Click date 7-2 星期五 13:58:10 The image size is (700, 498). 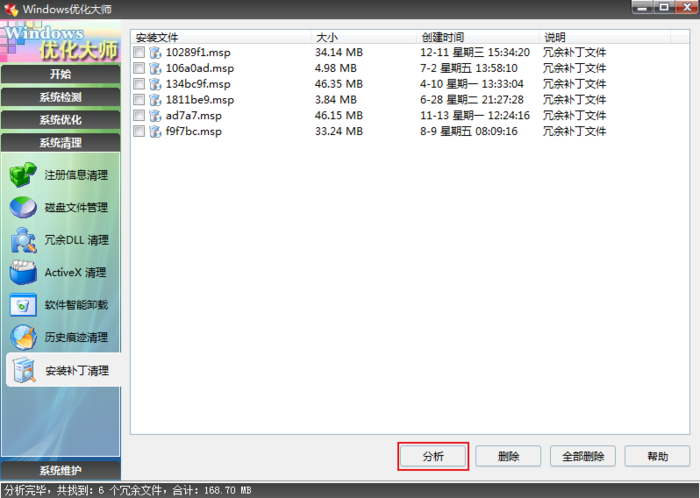[469, 68]
